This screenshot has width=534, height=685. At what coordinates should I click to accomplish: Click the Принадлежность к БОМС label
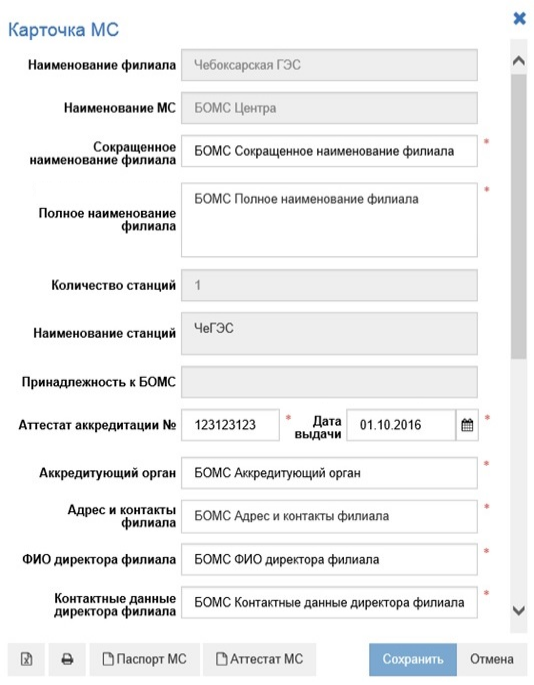(x=99, y=382)
